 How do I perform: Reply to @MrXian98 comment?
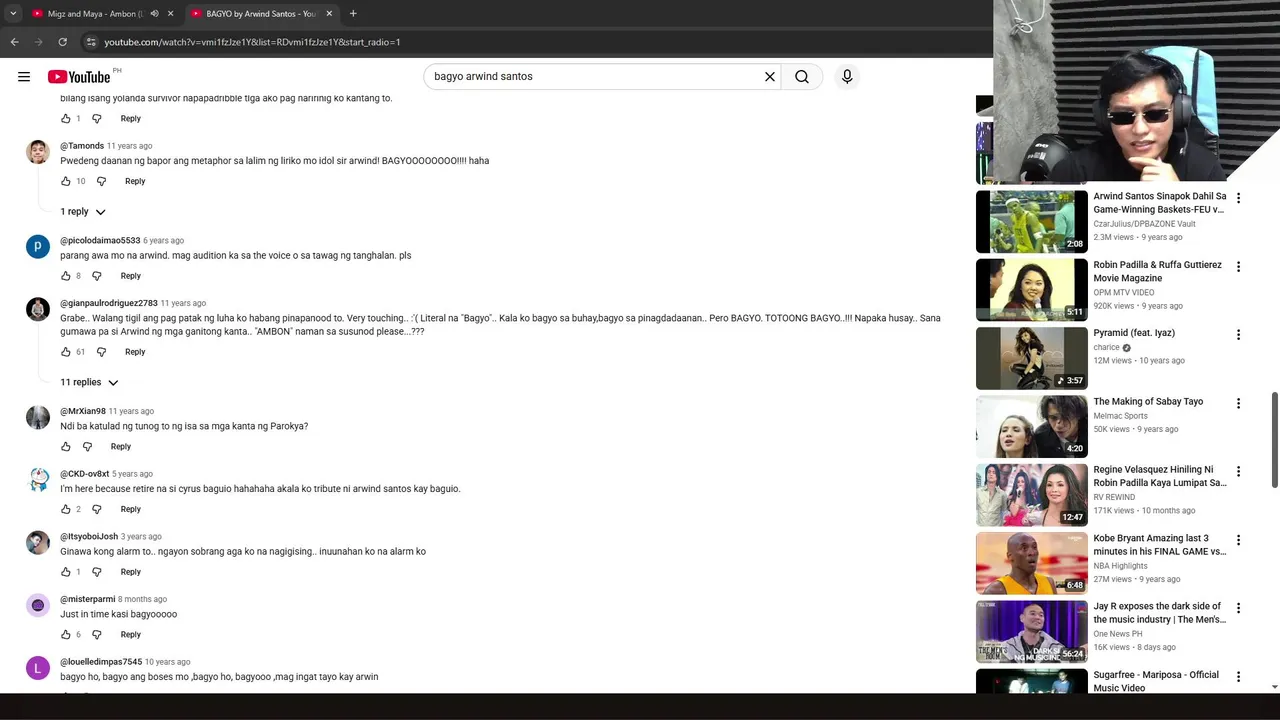[x=121, y=447]
